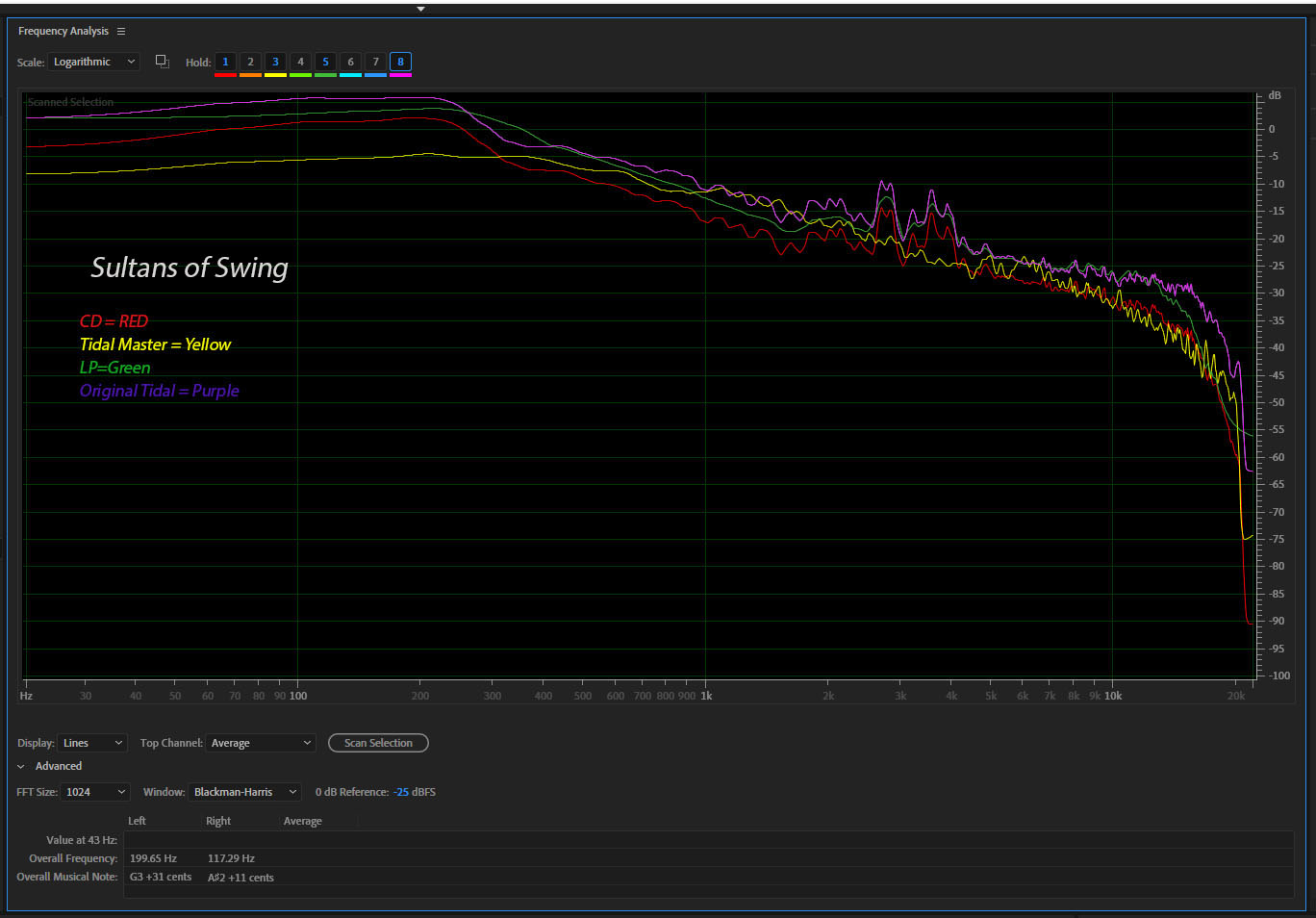Open the Top Channel dropdown set to Average

tap(261, 743)
